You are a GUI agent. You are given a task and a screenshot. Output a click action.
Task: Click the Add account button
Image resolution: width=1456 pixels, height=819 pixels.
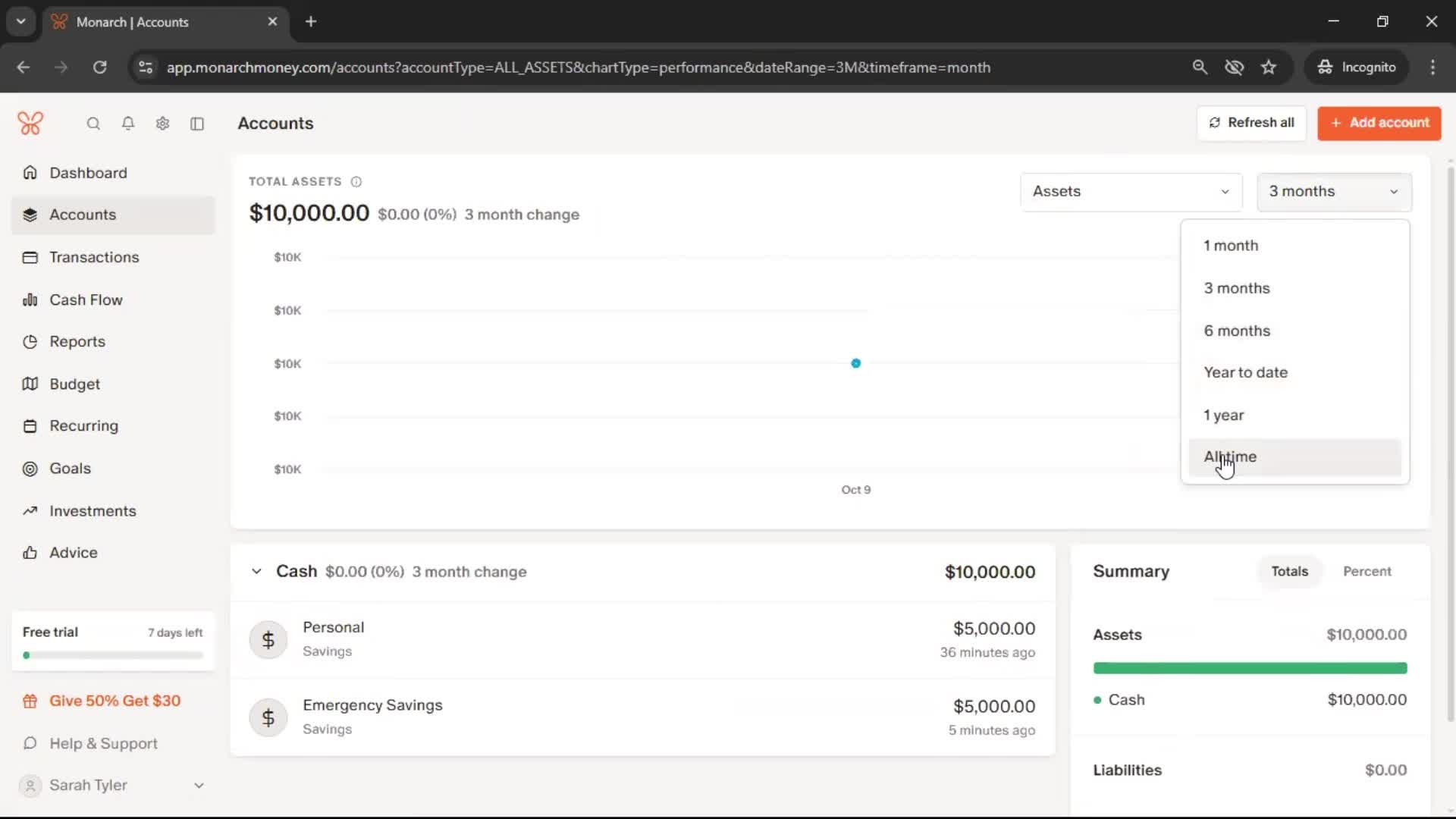click(x=1379, y=123)
